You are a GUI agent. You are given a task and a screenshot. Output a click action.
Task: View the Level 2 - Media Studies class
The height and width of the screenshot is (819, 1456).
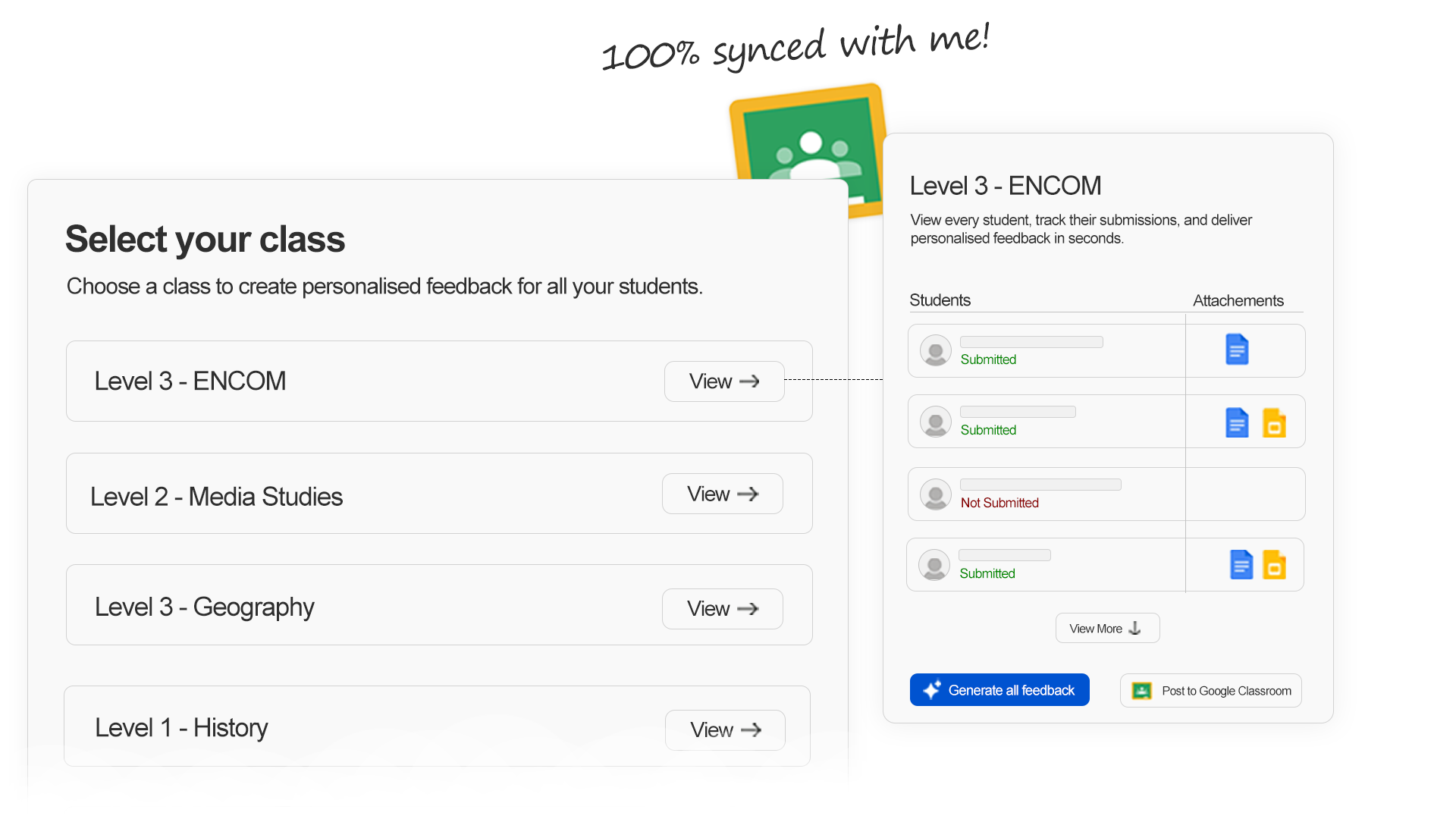pyautogui.click(x=721, y=494)
